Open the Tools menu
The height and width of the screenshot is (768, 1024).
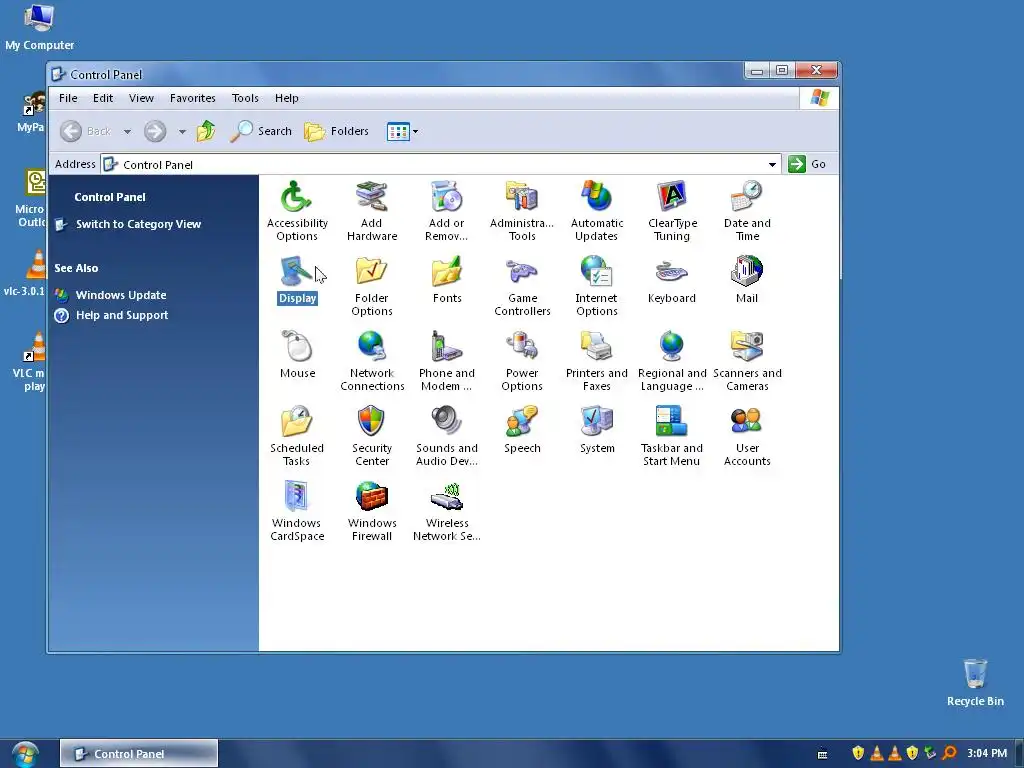coord(245,98)
